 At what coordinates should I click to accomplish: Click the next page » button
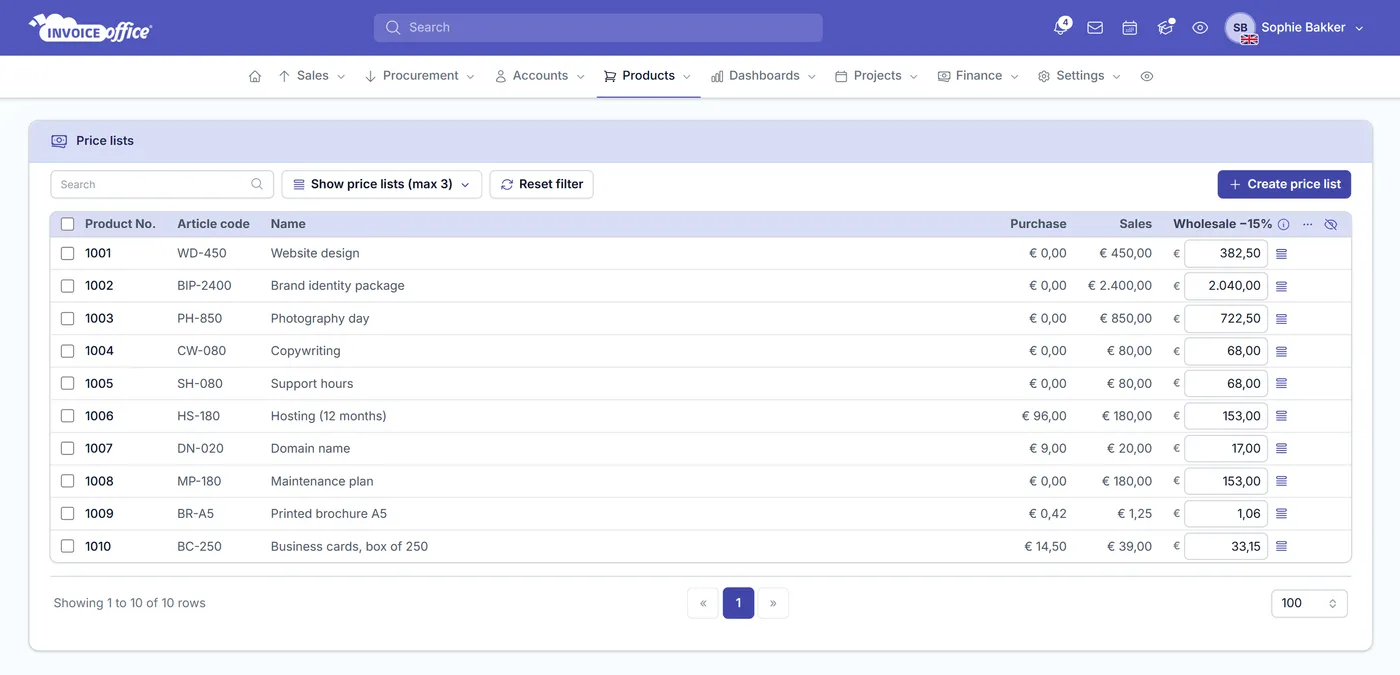click(x=773, y=603)
